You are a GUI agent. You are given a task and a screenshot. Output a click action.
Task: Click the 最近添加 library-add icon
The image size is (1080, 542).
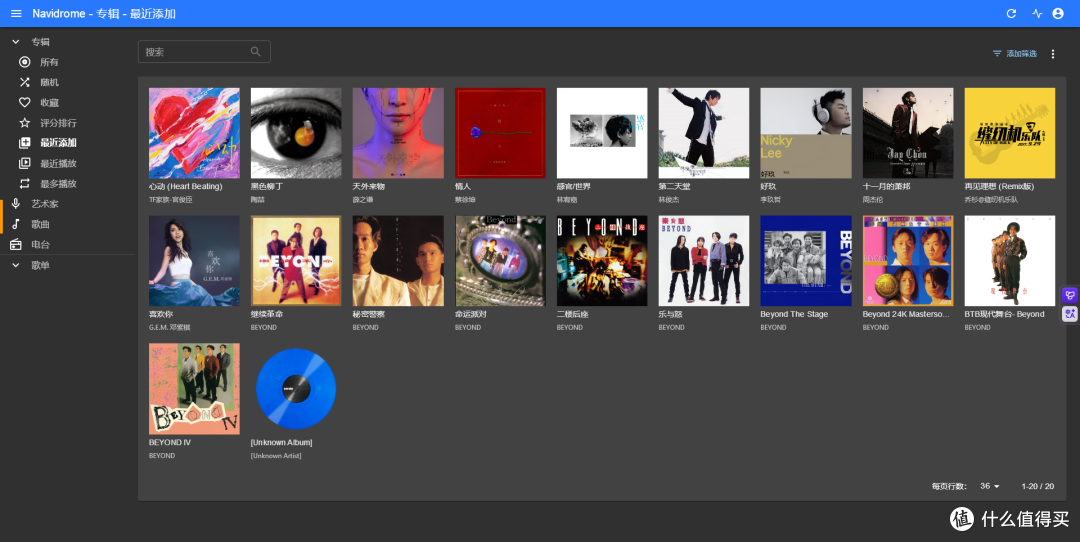25,143
